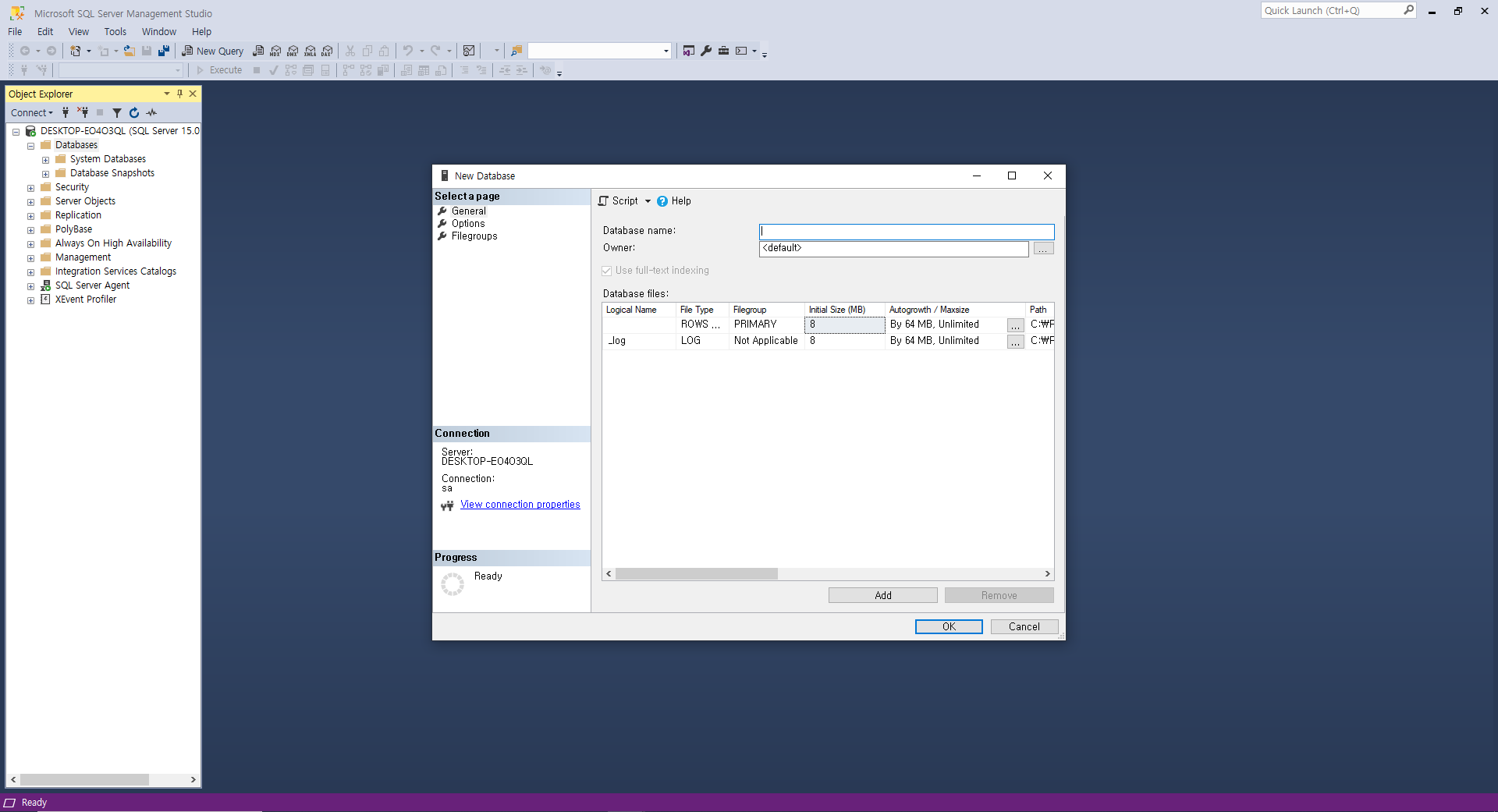Click the Database files horizontal scrollbar

[x=829, y=574]
